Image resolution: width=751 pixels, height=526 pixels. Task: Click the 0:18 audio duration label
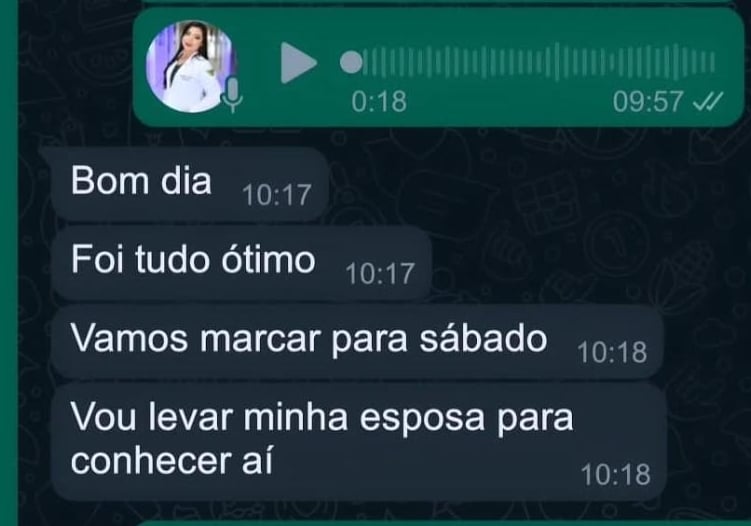pyautogui.click(x=379, y=102)
